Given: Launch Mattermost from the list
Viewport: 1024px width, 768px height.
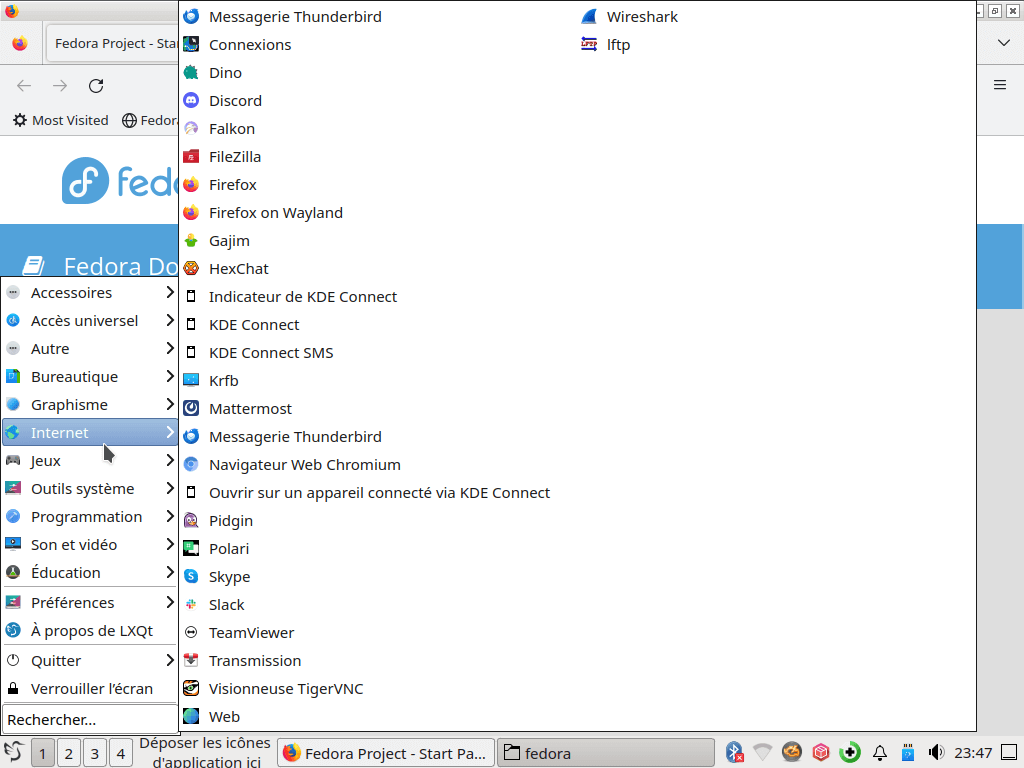Looking at the screenshot, I should coord(237,409).
